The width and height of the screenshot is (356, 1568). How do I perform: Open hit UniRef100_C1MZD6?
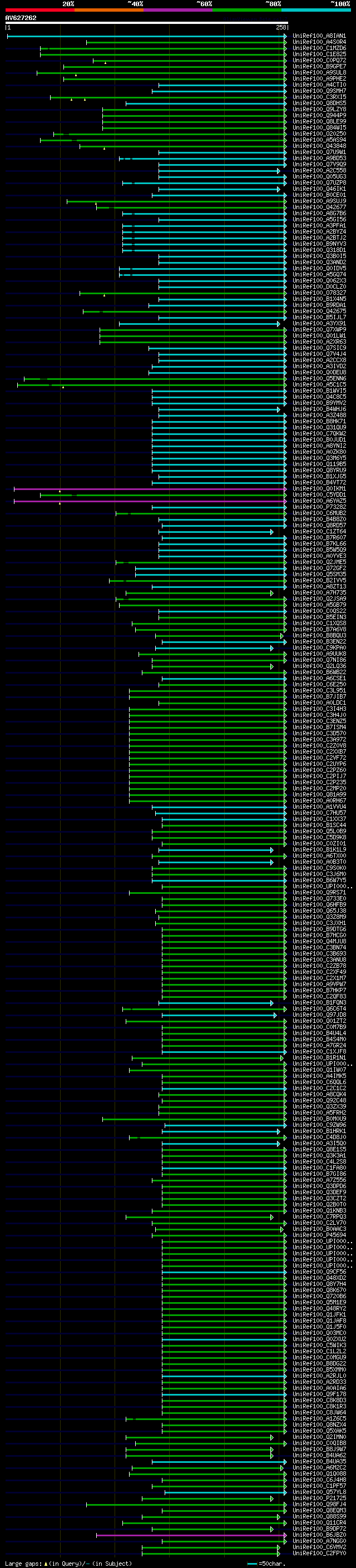tap(319, 49)
